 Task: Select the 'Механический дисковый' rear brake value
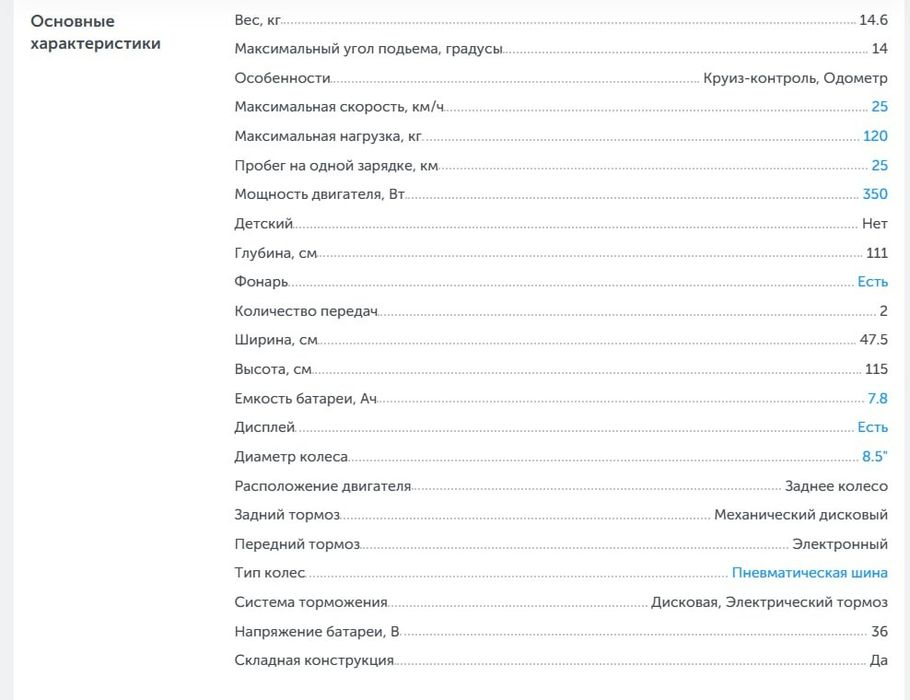tap(800, 515)
